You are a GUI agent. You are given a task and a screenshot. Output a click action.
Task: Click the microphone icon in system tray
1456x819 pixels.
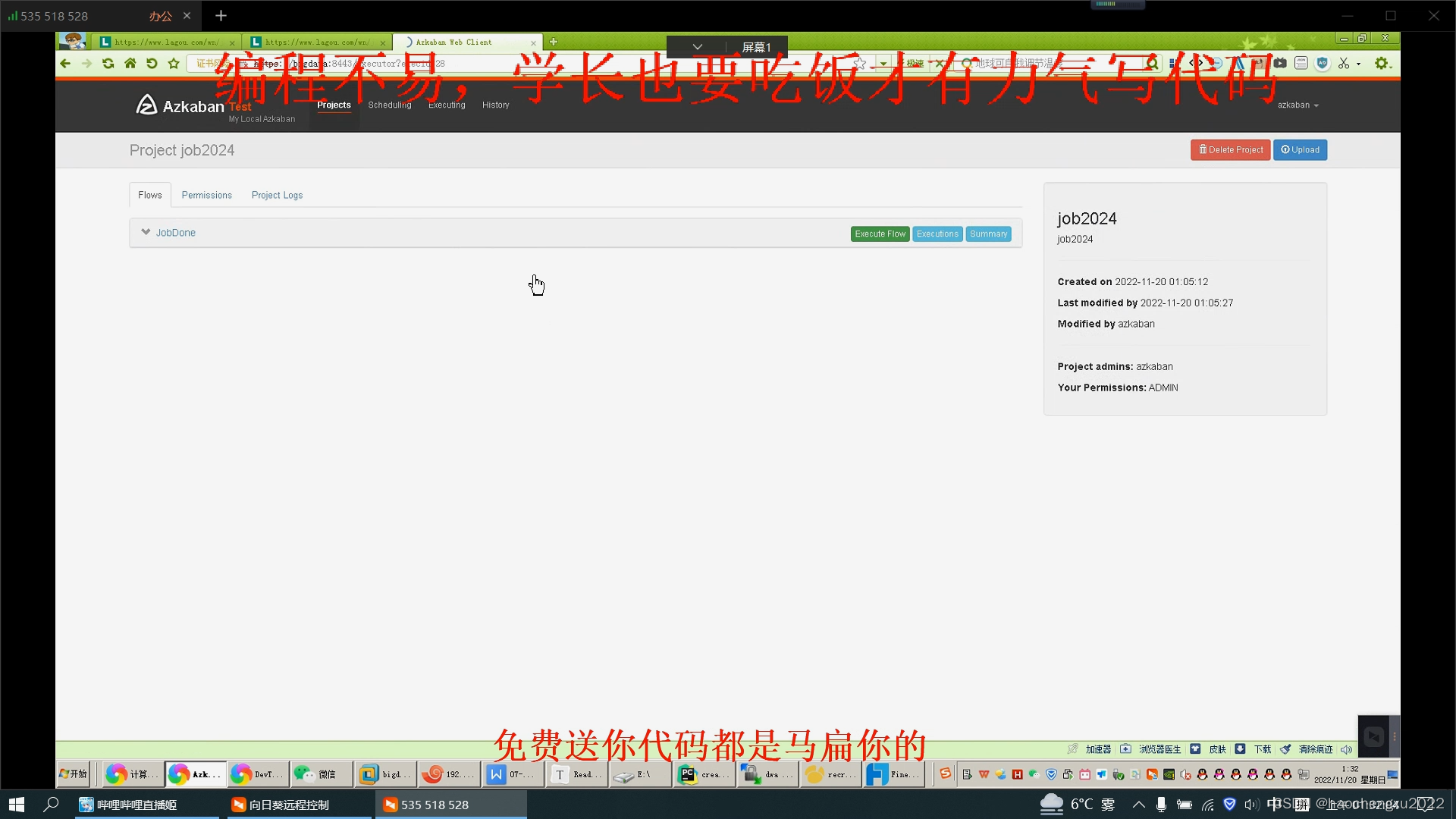[x=1161, y=805]
